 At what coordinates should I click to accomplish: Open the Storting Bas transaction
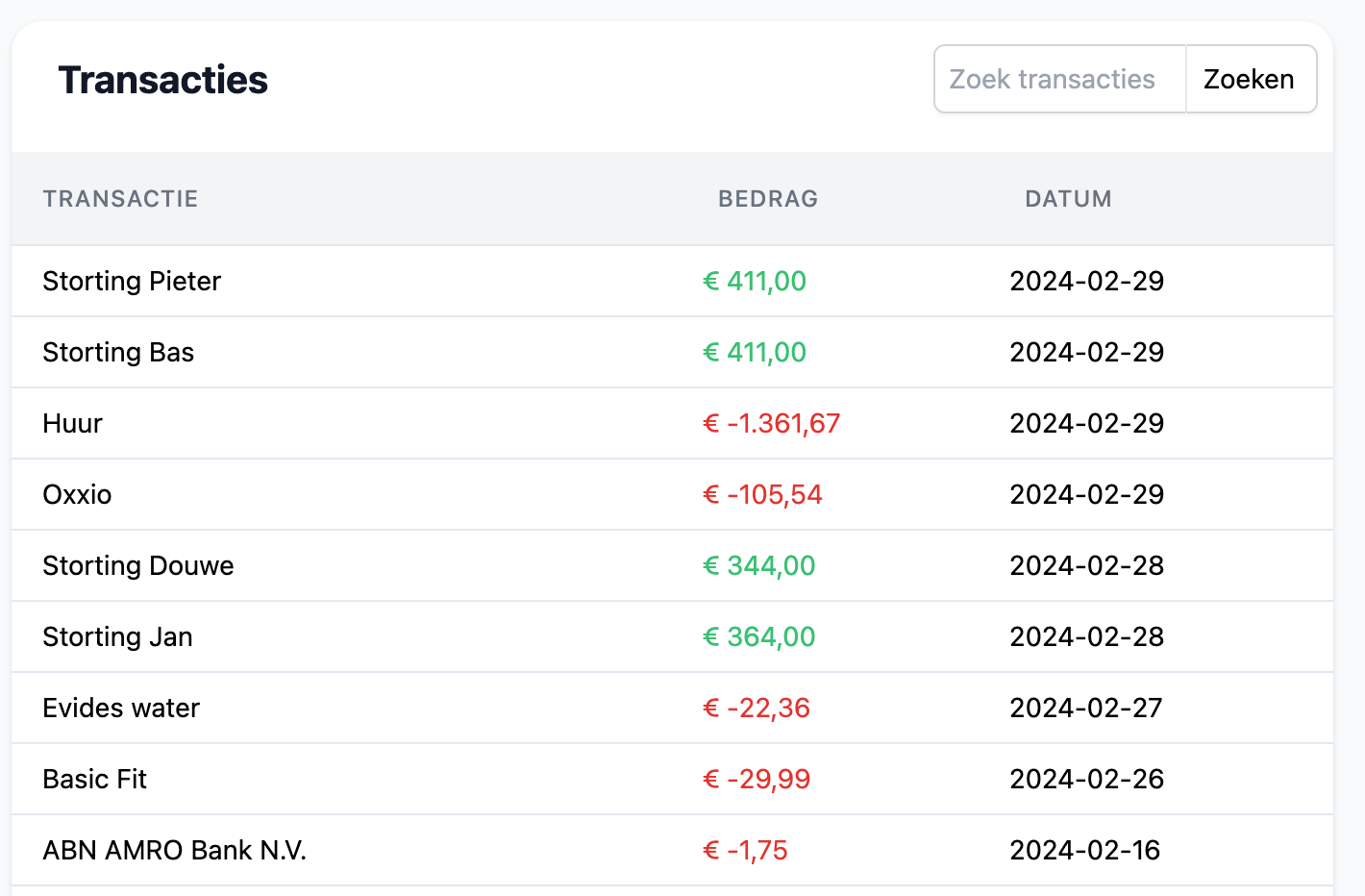point(117,352)
